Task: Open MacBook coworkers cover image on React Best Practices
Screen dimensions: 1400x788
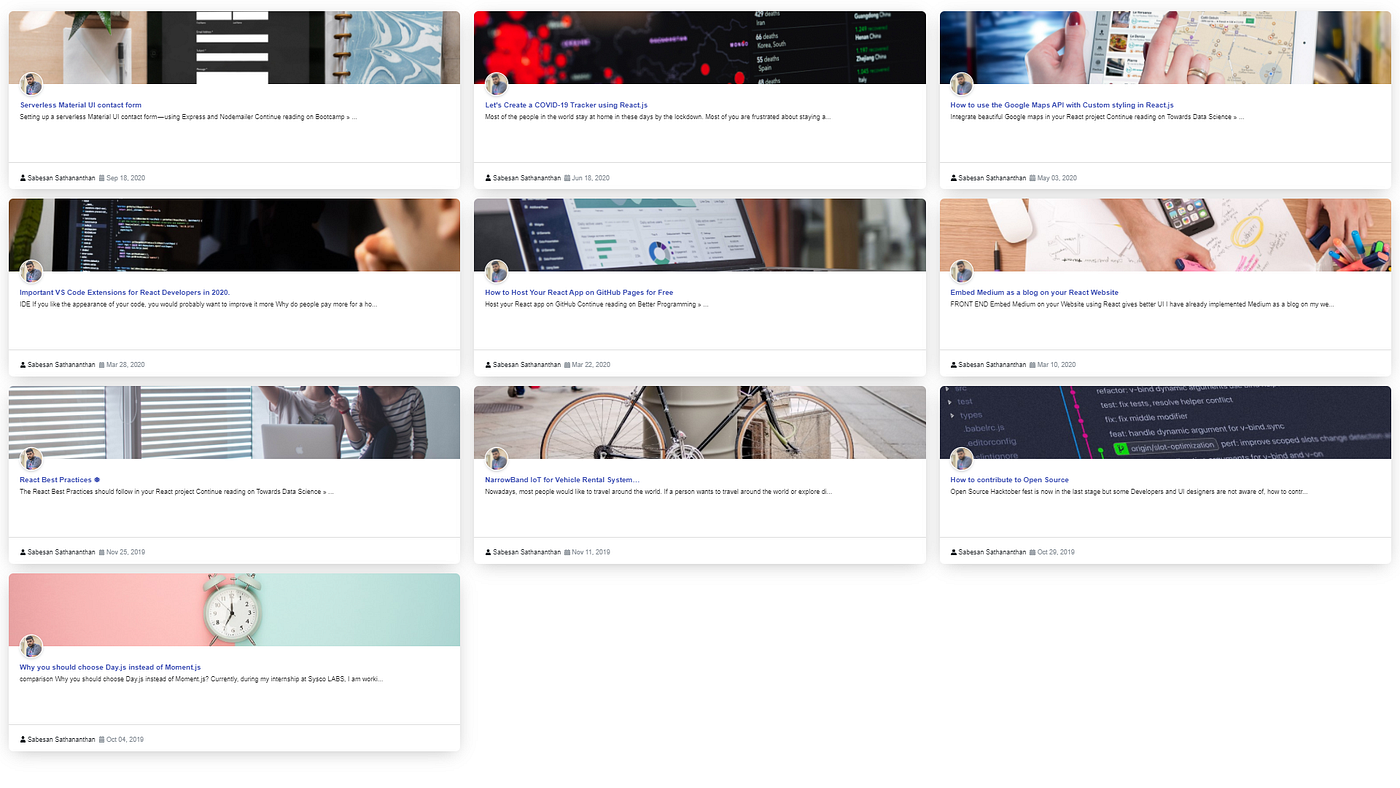Action: tap(234, 422)
